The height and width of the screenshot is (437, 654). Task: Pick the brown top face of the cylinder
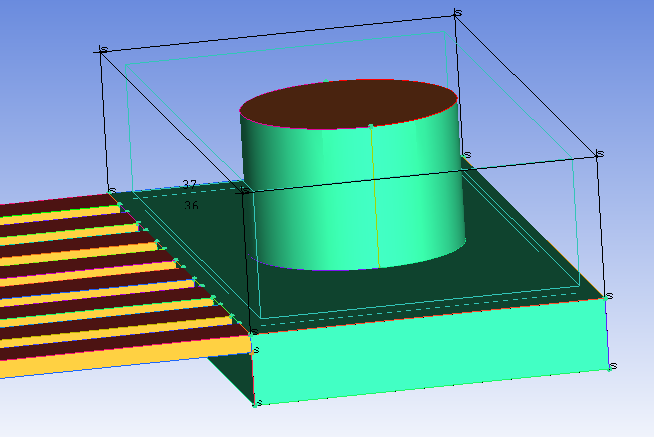point(349,104)
